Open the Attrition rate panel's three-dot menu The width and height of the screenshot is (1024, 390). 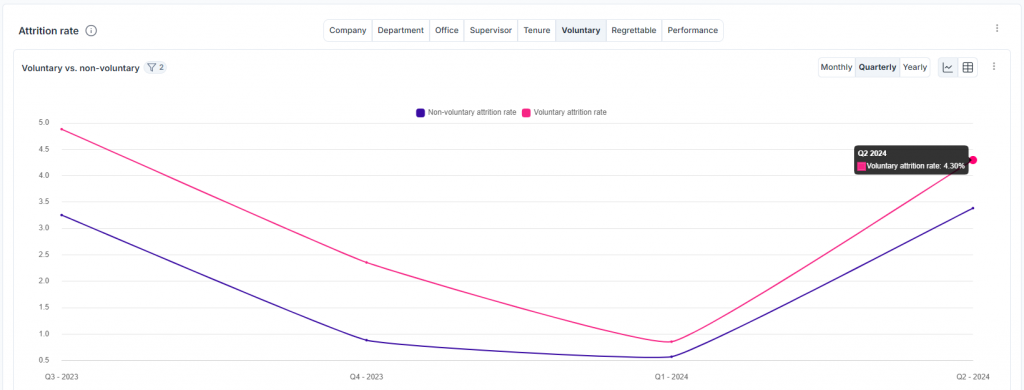pyautogui.click(x=997, y=28)
